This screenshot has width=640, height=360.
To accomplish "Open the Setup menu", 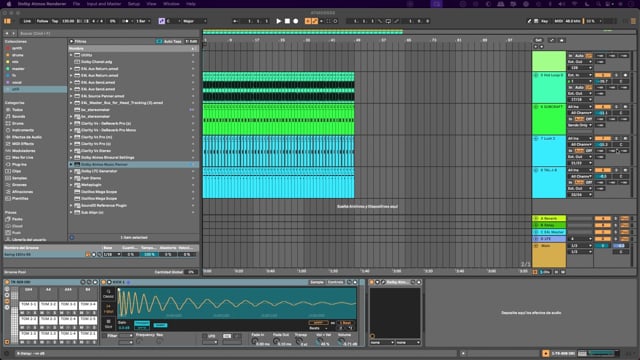I will (x=134, y=4).
